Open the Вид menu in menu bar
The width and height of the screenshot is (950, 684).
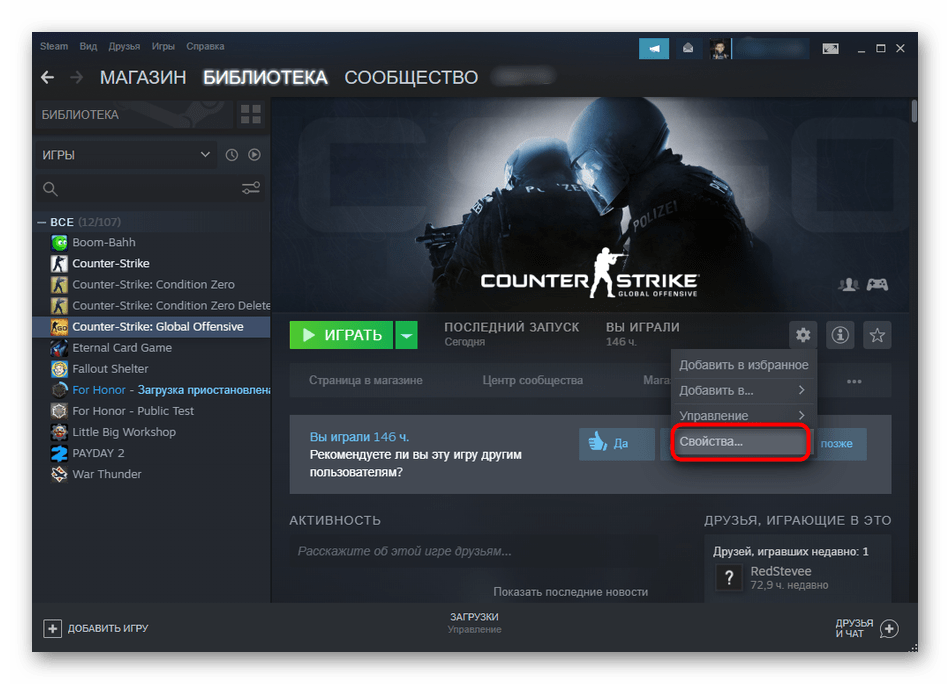point(88,47)
